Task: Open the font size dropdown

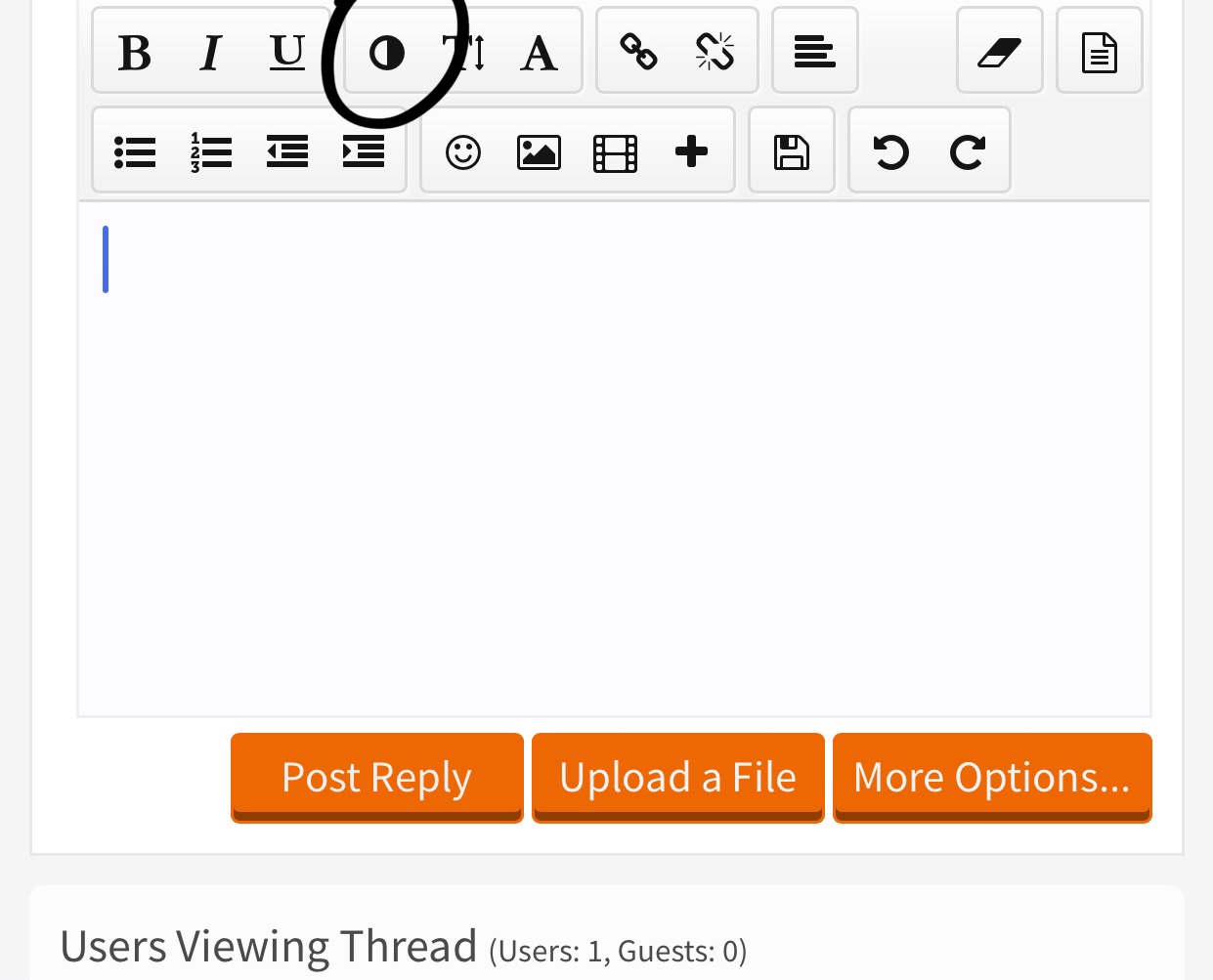Action: coord(463,53)
